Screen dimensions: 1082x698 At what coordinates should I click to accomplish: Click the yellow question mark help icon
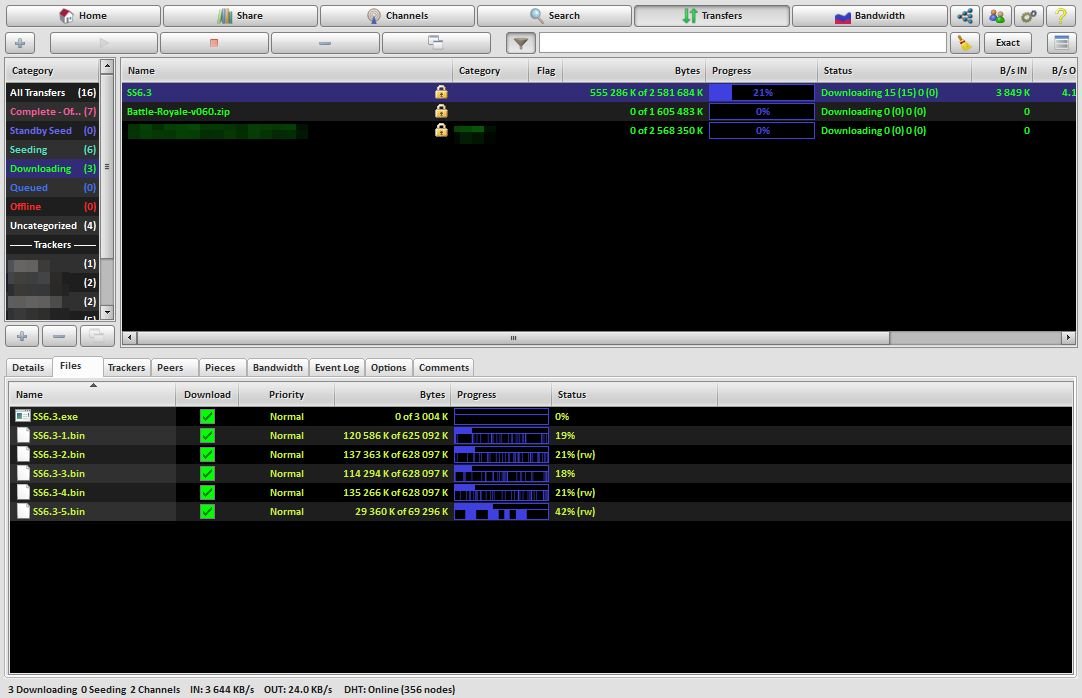pos(1060,16)
